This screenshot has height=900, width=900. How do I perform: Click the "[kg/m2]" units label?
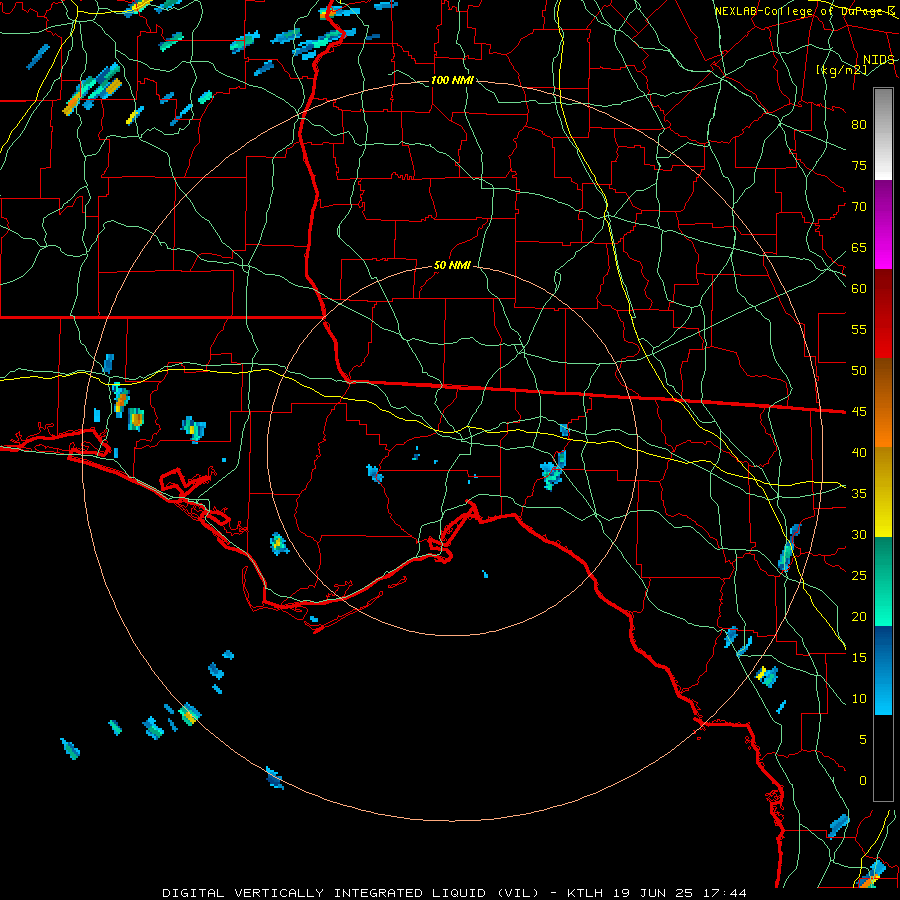pos(841,70)
